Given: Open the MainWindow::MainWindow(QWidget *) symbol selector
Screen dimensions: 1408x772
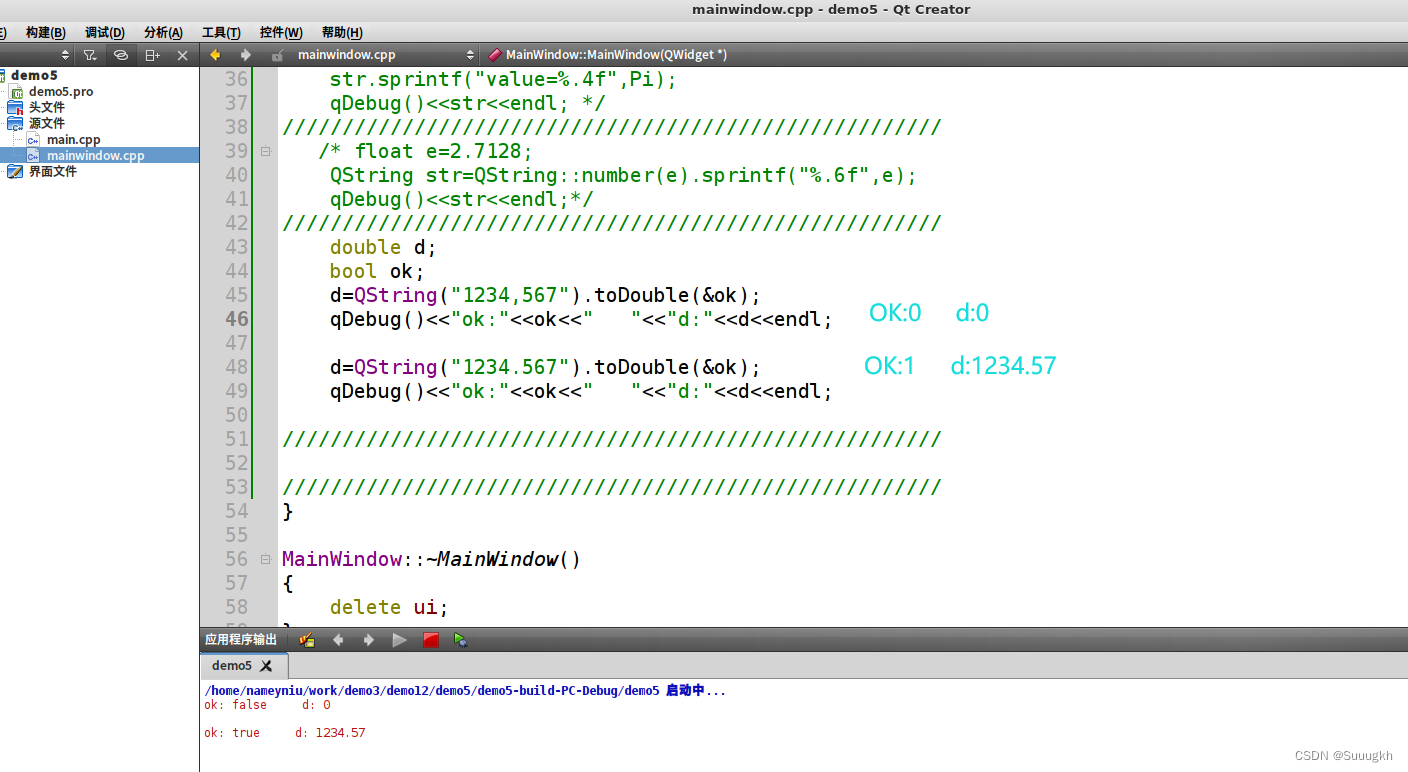Looking at the screenshot, I should (616, 55).
